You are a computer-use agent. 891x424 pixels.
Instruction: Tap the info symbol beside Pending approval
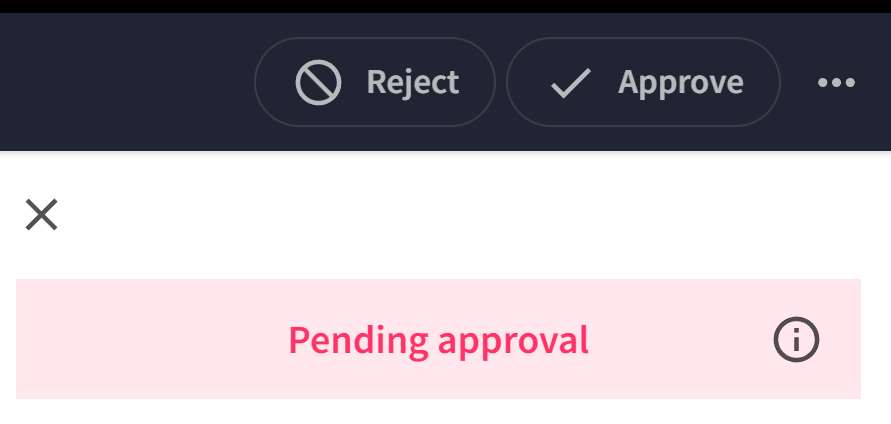(x=796, y=339)
